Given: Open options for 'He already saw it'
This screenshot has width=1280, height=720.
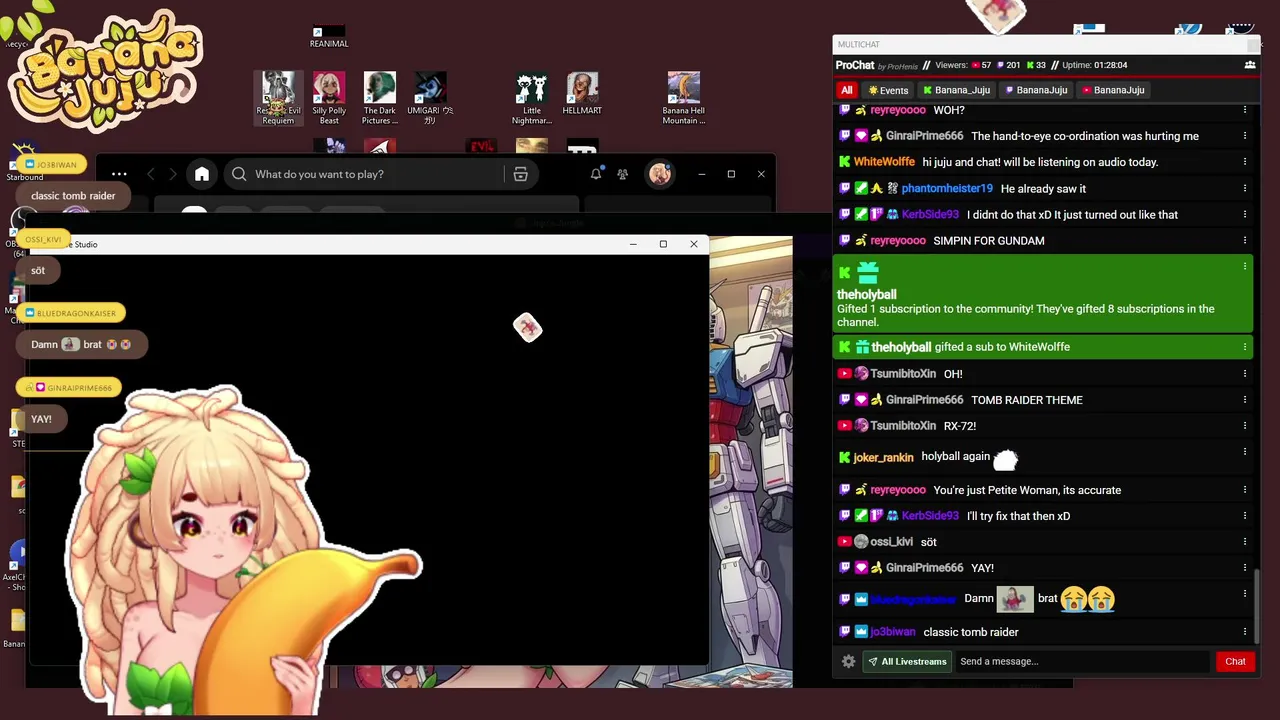Looking at the screenshot, I should point(1245,188).
